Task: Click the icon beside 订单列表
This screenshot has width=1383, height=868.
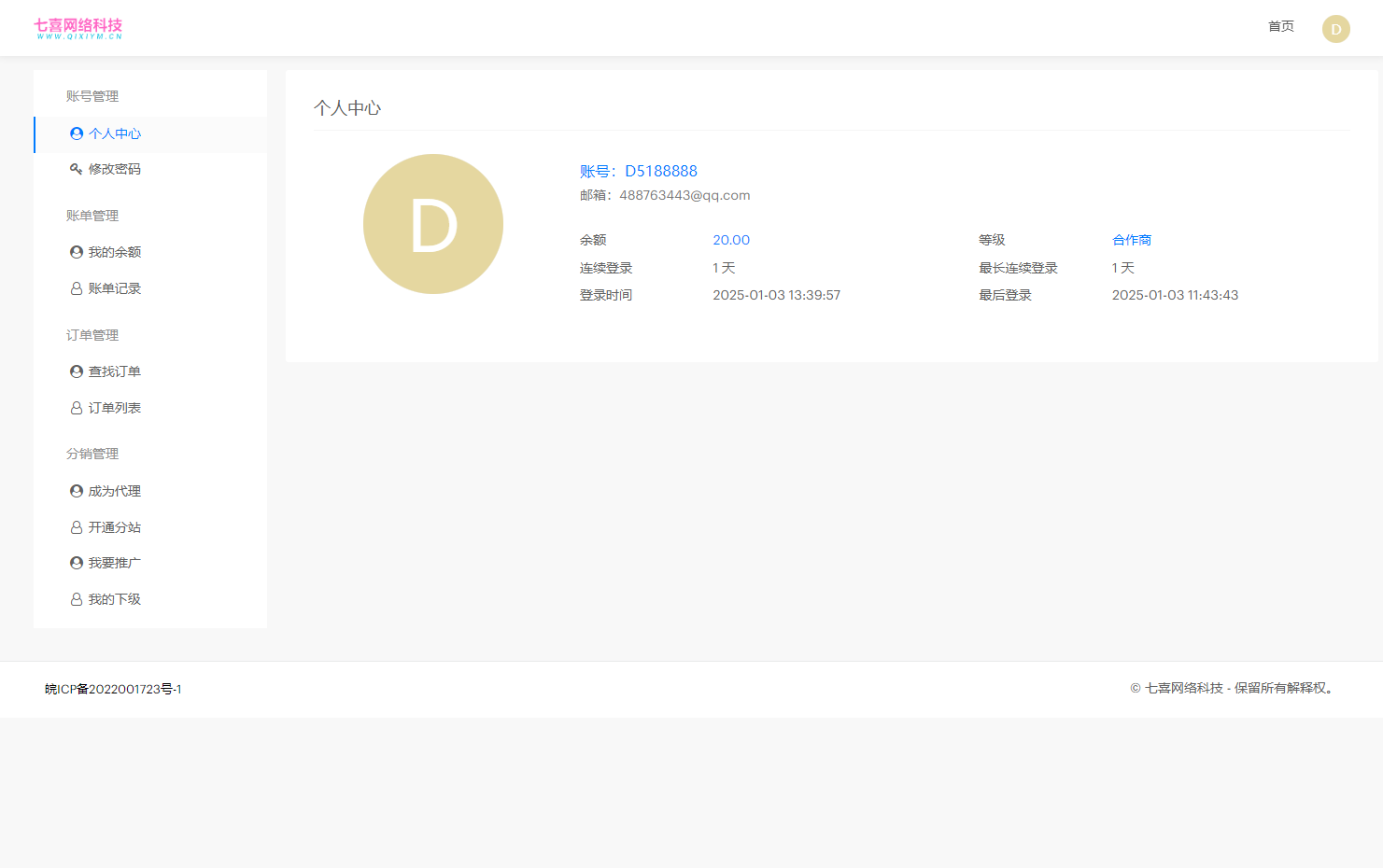Action: pos(77,408)
